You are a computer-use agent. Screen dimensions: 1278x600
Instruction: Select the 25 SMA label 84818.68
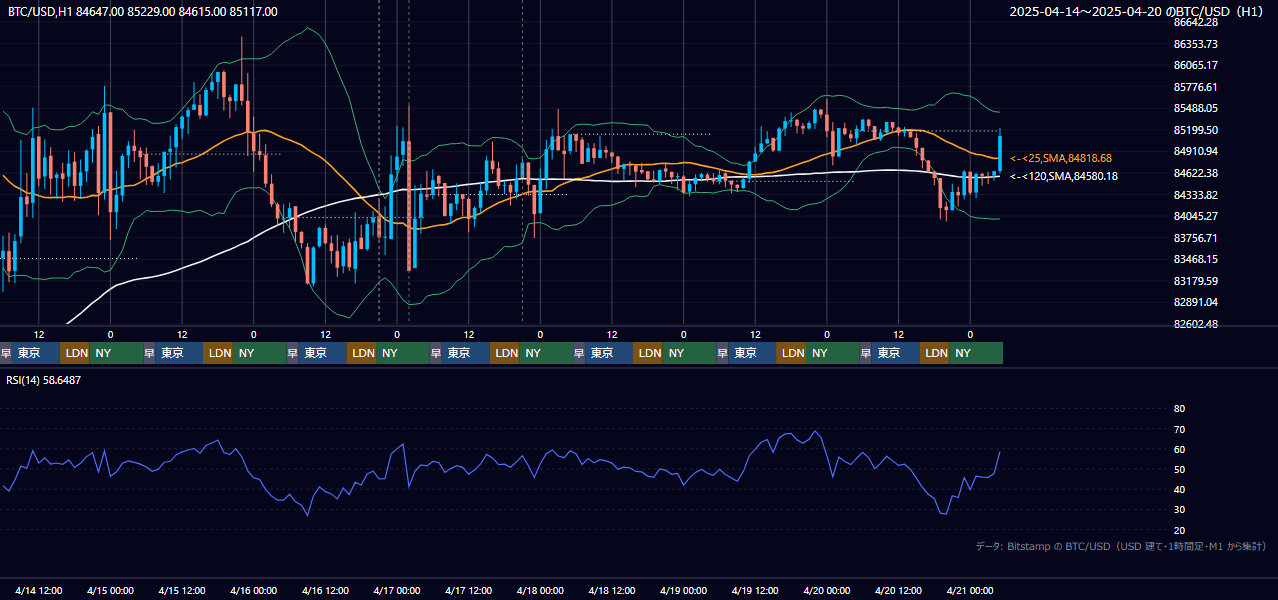click(x=1061, y=158)
